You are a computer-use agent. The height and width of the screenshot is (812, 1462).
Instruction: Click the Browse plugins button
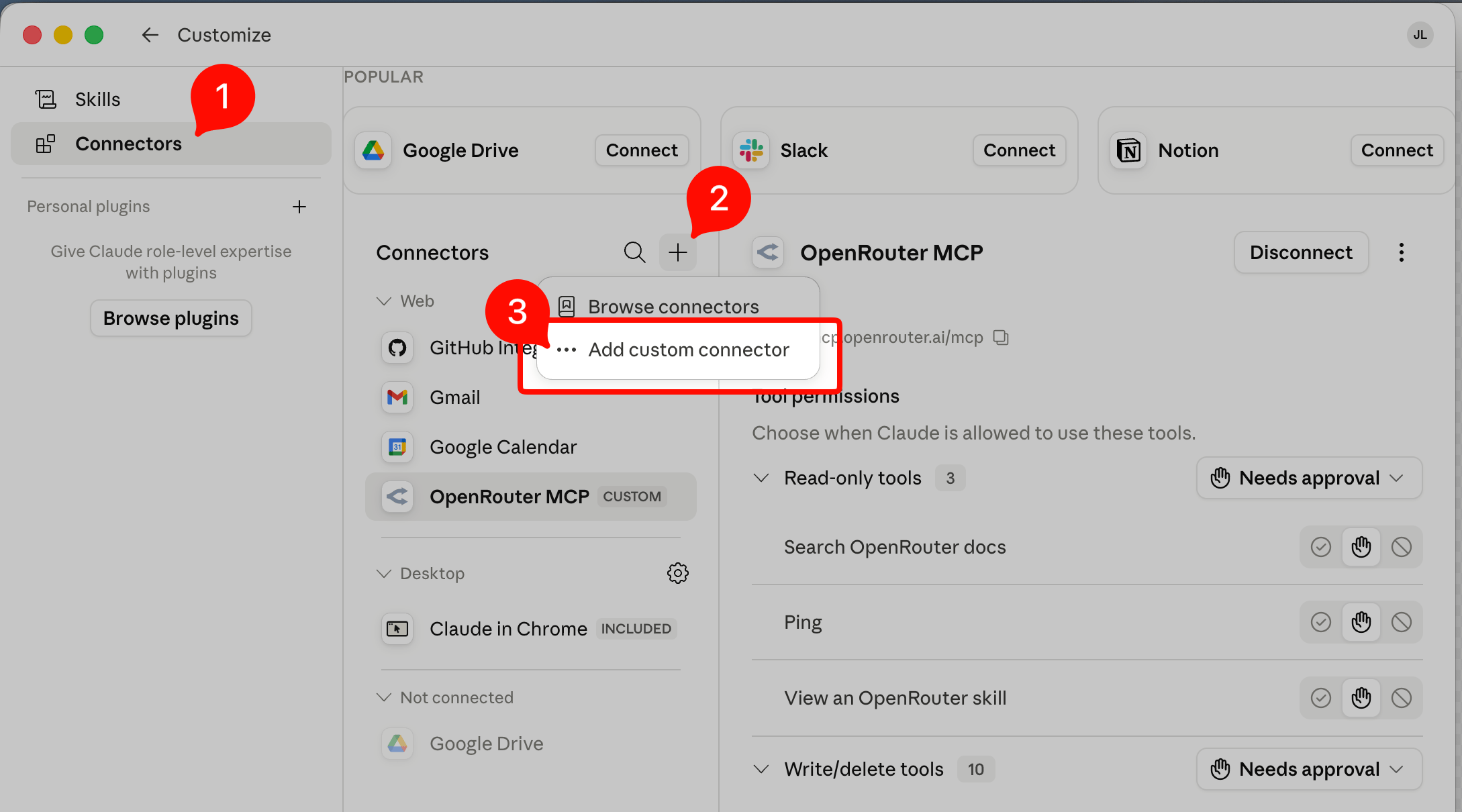pos(171,318)
